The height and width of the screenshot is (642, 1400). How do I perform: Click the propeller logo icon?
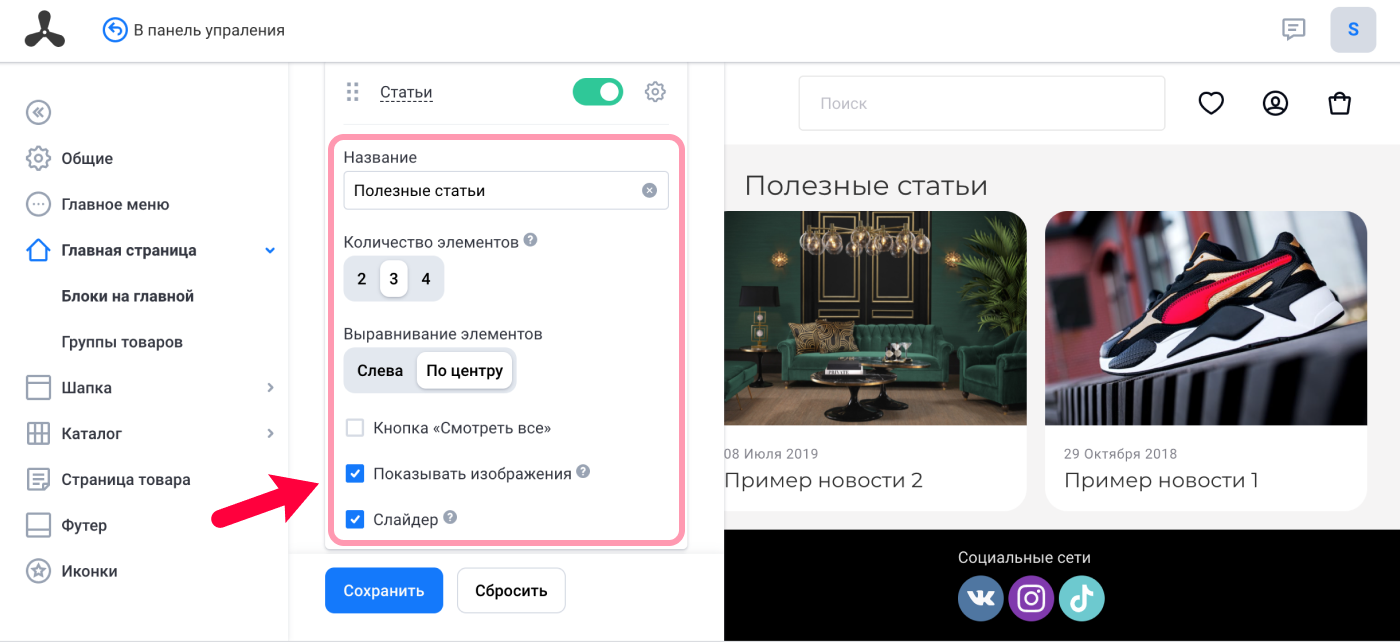(45, 30)
